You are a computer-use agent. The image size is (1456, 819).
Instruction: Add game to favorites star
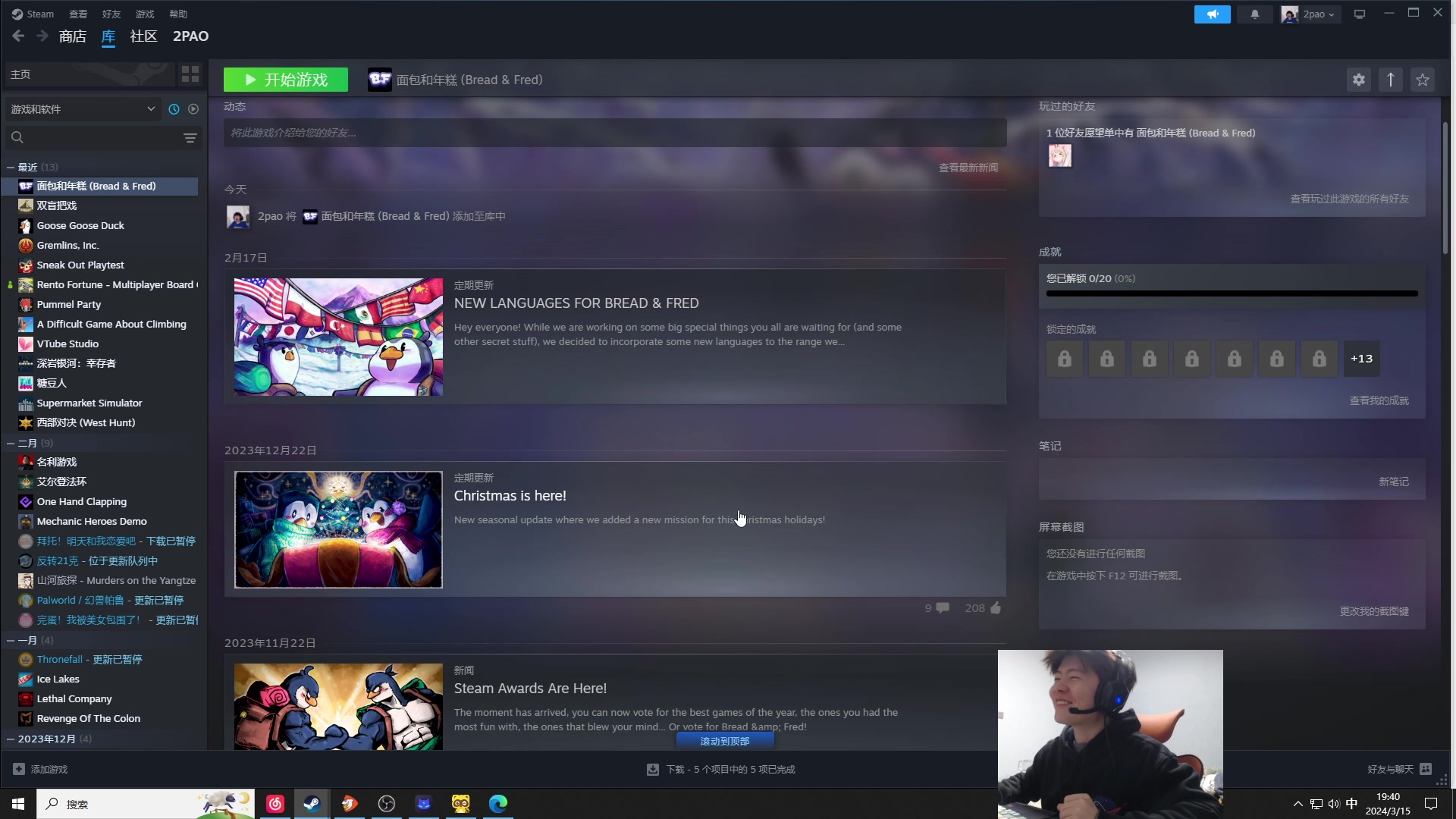(1423, 80)
